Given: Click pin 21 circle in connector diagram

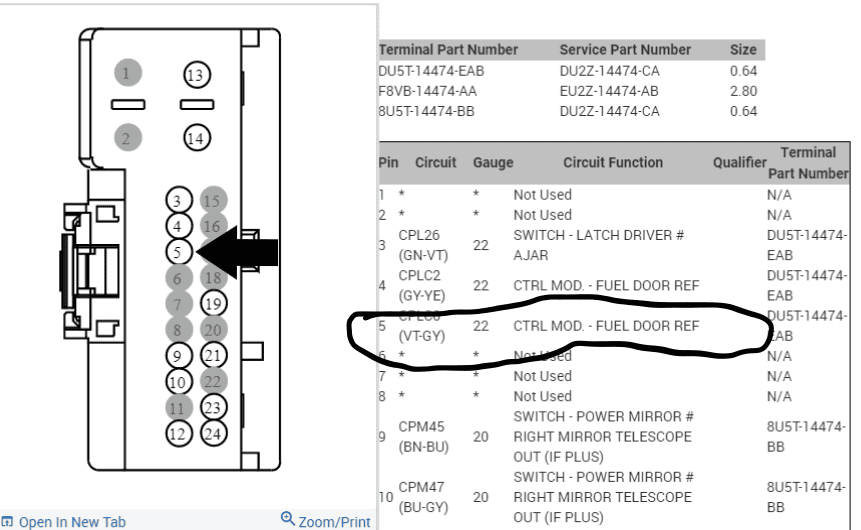Looking at the screenshot, I should tap(214, 355).
